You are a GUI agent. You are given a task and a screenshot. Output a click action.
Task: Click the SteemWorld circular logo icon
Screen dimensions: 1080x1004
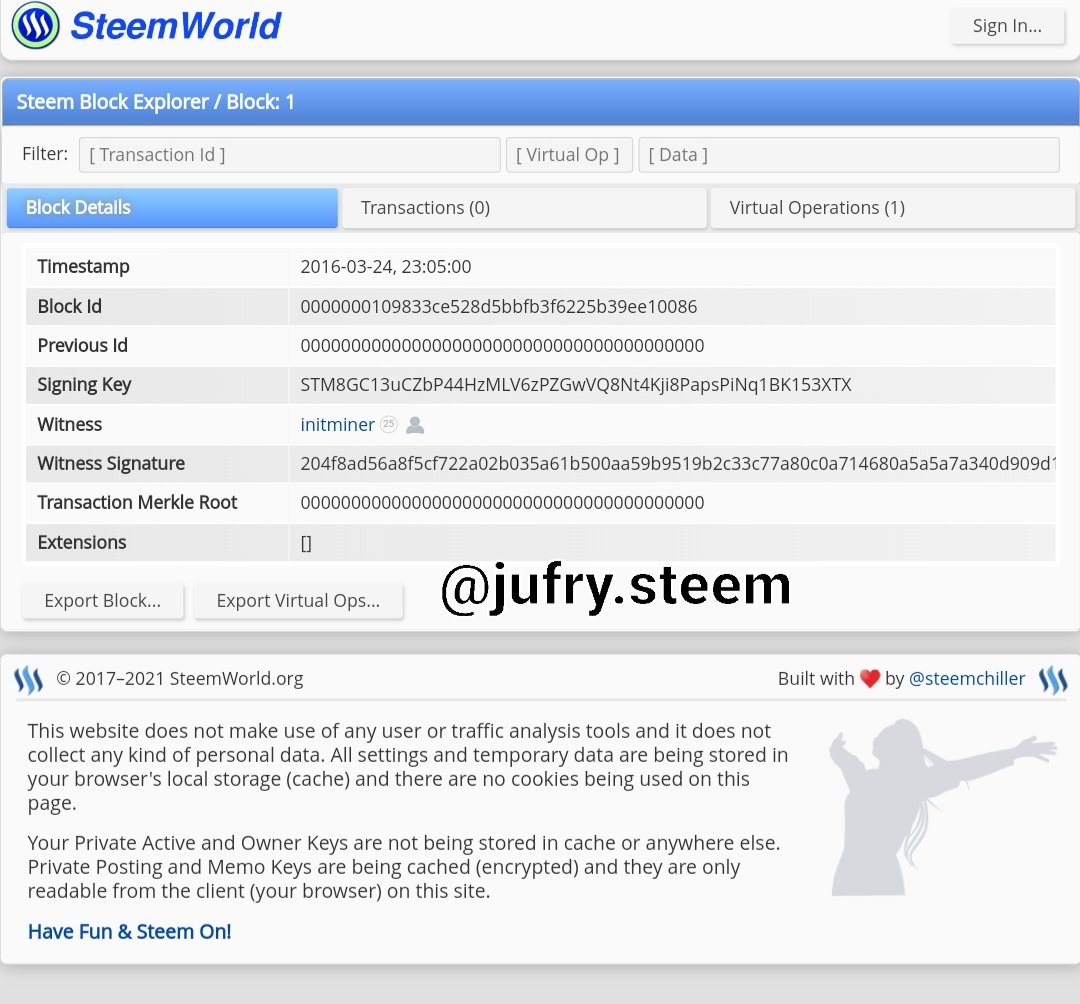pyautogui.click(x=35, y=25)
